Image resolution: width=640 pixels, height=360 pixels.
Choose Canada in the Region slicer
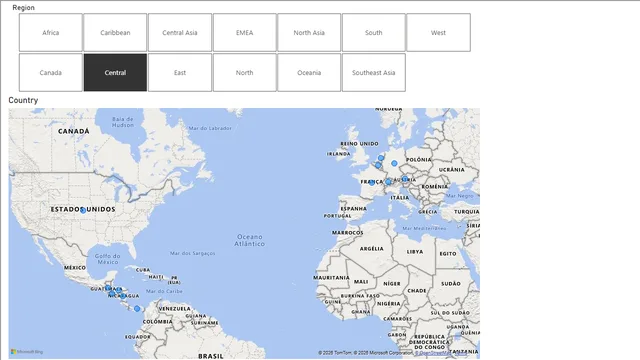[51, 73]
